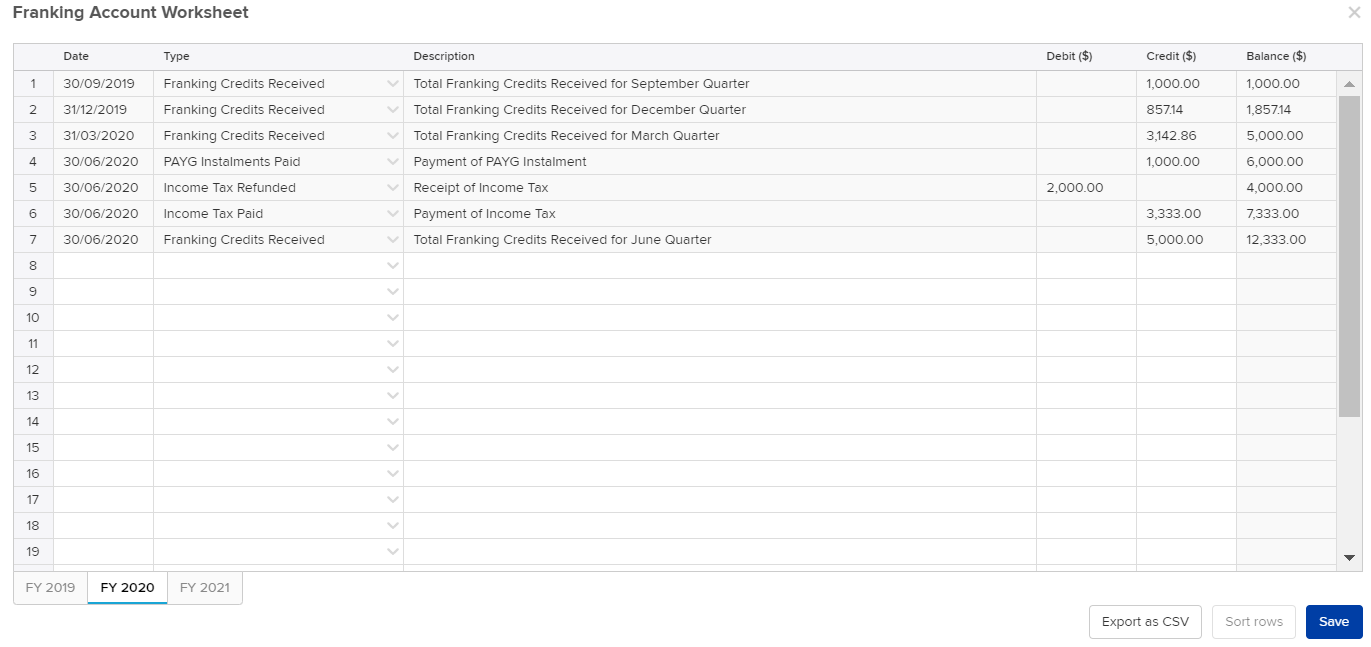Switch to the FY 2021 tab
Image resolution: width=1371 pixels, height=647 pixels.
click(204, 588)
